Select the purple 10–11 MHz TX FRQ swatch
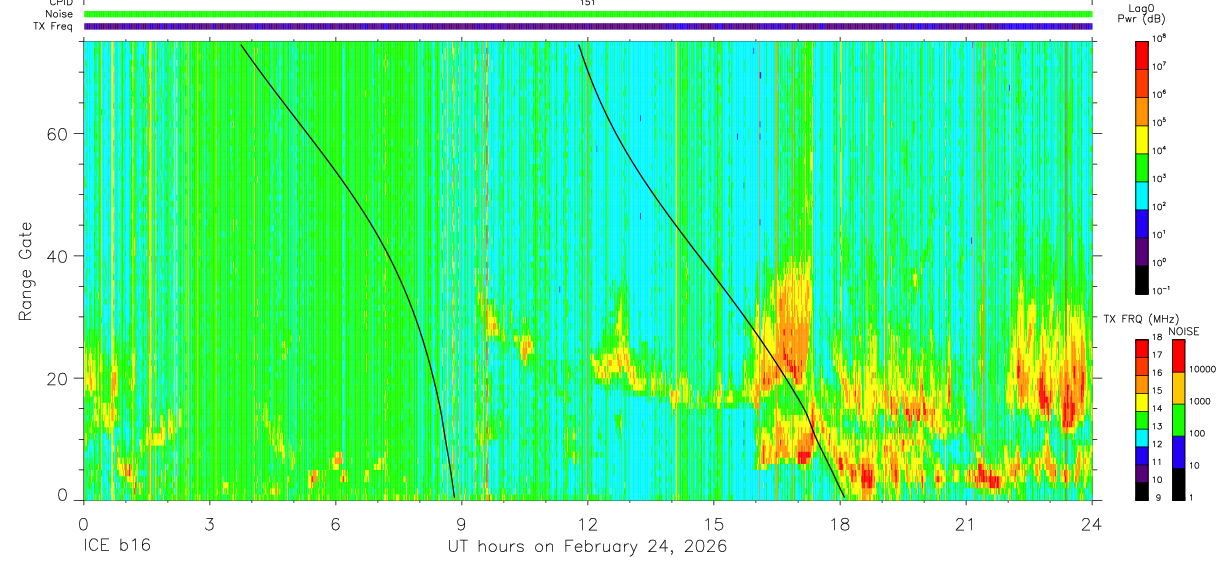1228x567 pixels. pos(1142,472)
